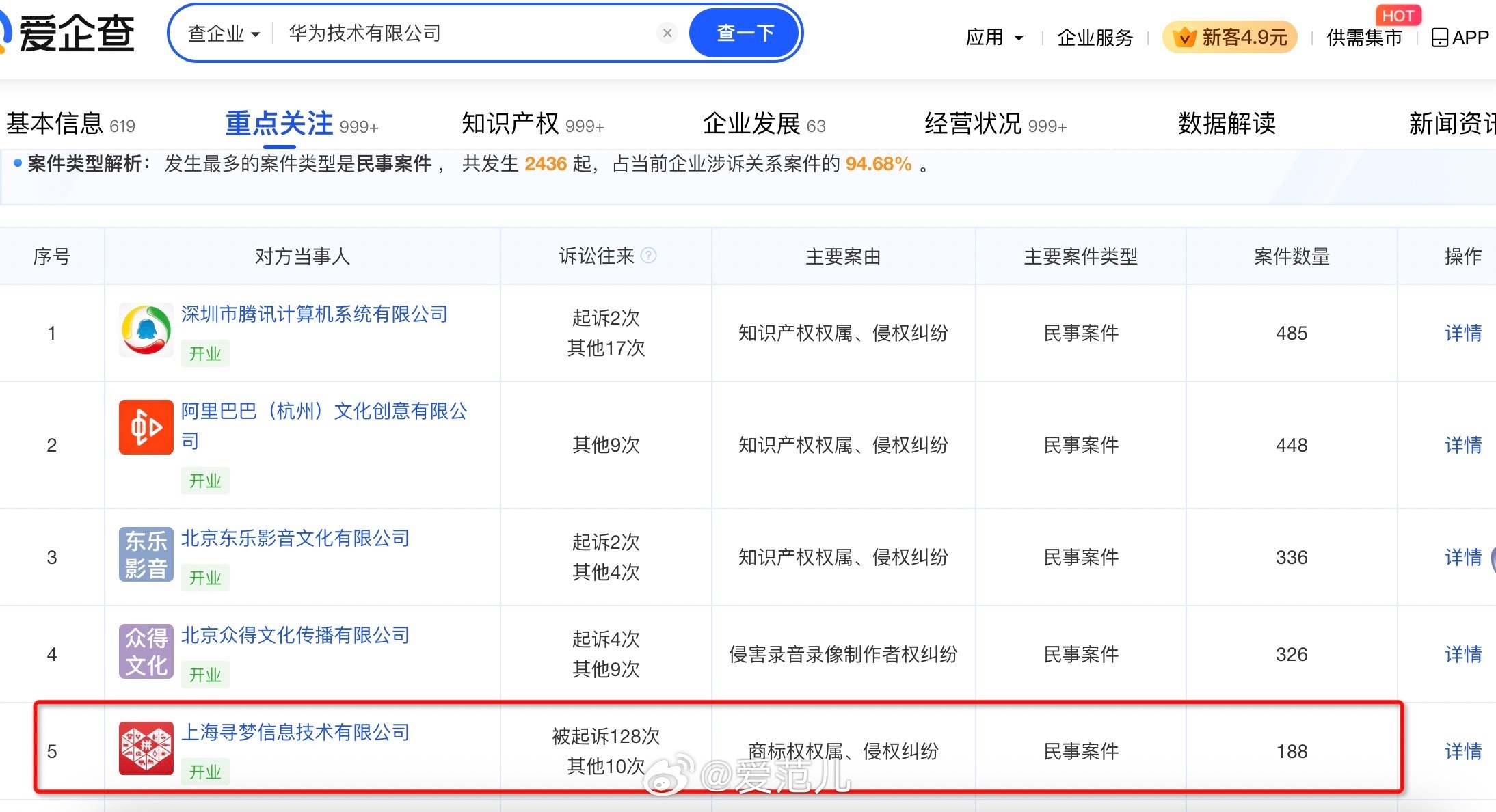Open 详情 for the Alibaba row
The height and width of the screenshot is (812, 1496).
[1463, 445]
